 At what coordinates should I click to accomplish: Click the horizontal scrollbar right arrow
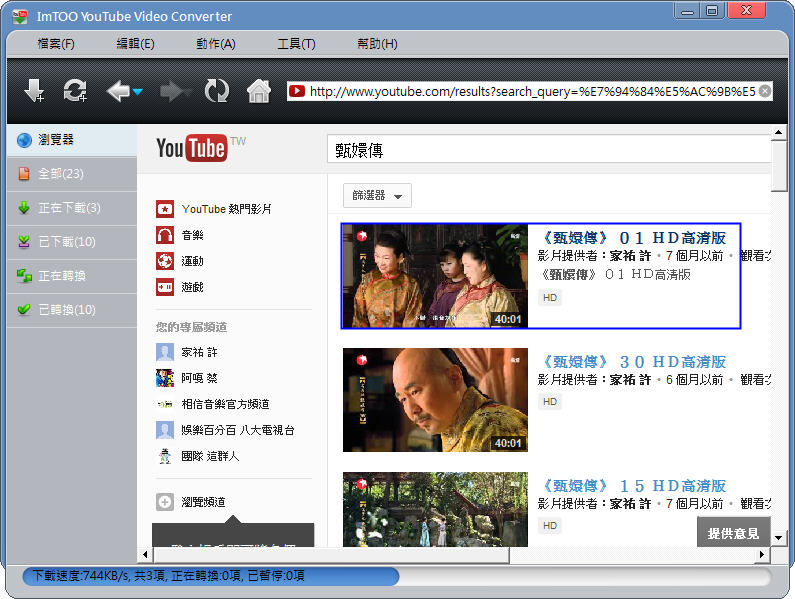[762, 554]
